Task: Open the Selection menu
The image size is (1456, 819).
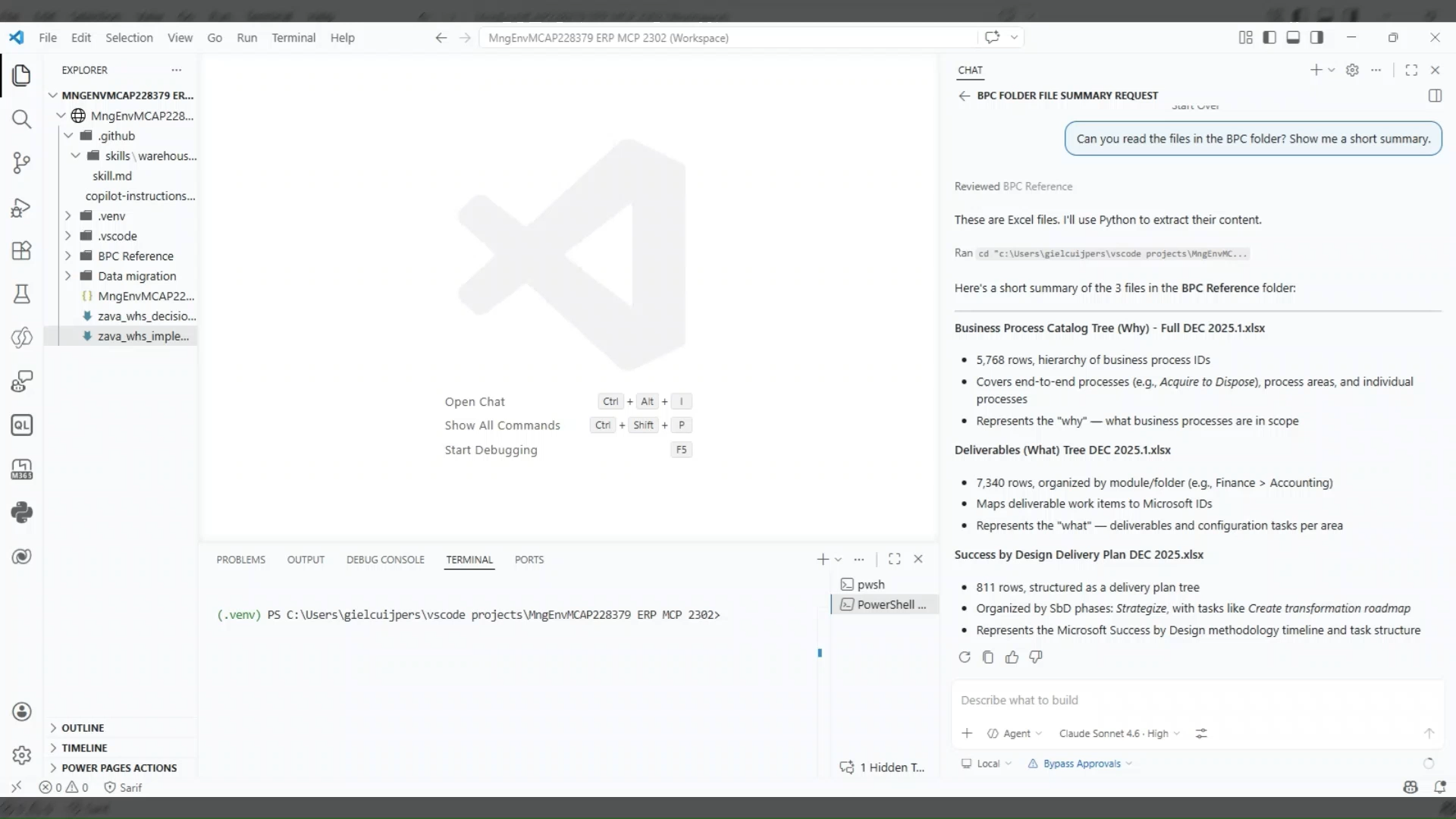Action: (x=129, y=38)
